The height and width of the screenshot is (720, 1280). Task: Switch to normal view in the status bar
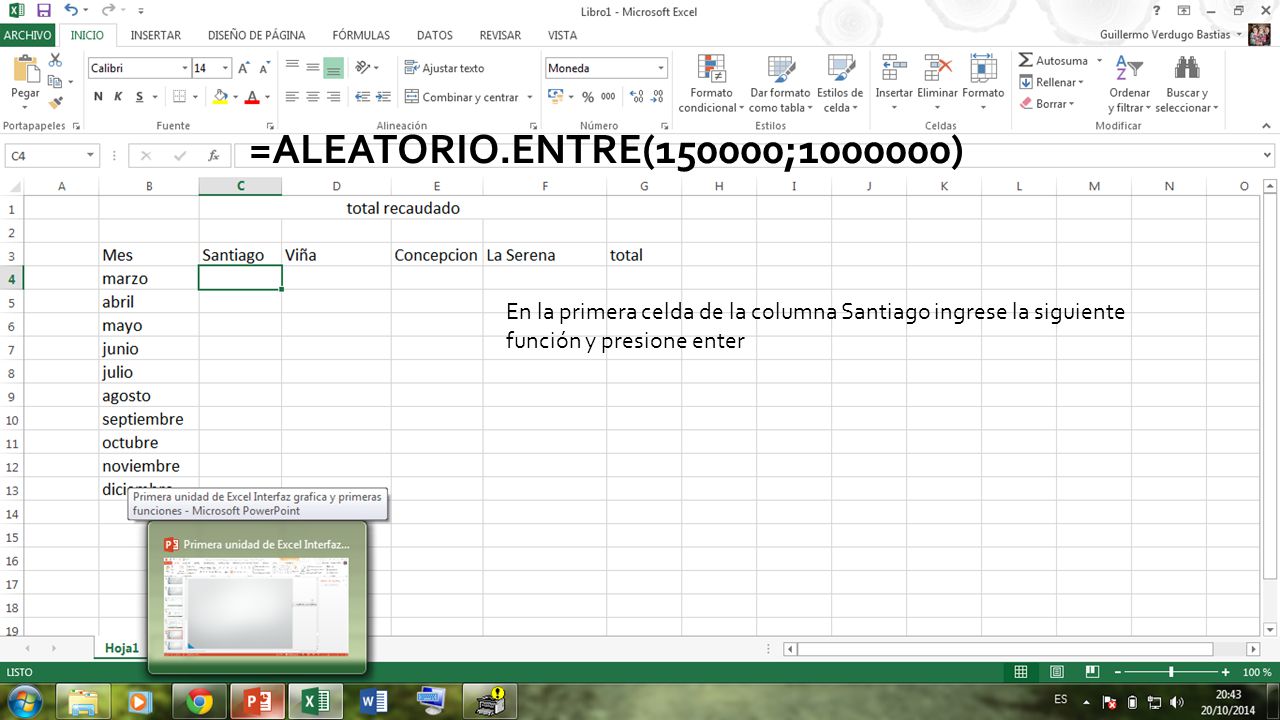point(1021,672)
